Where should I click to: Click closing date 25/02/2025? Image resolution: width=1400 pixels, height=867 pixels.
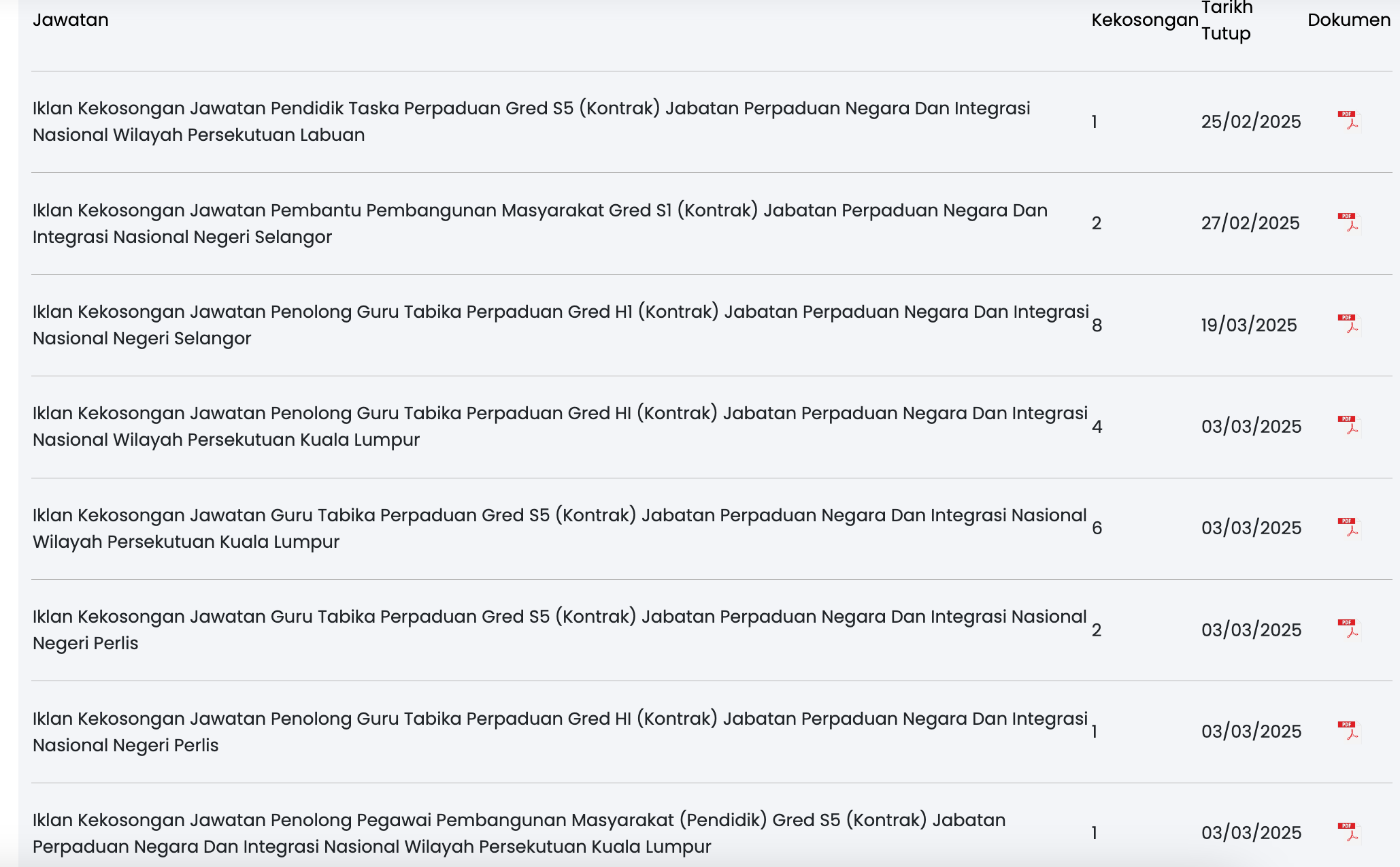tap(1250, 122)
